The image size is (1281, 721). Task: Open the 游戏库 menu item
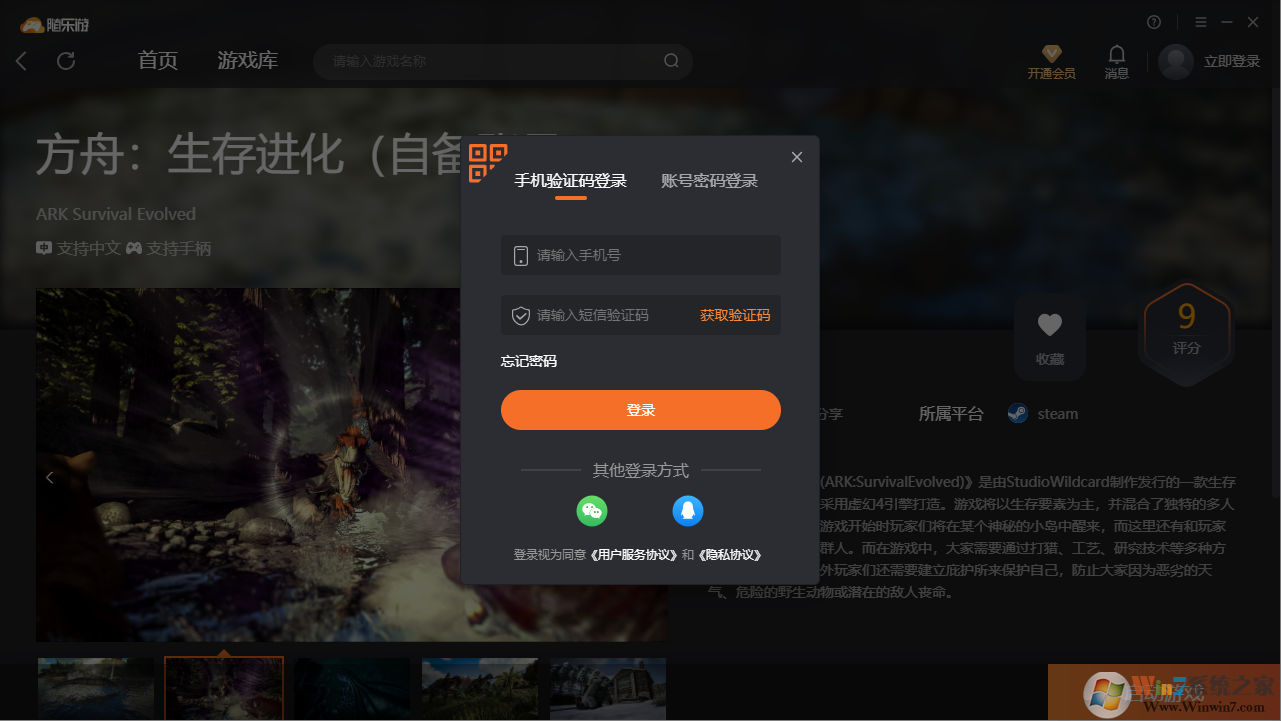tap(247, 61)
